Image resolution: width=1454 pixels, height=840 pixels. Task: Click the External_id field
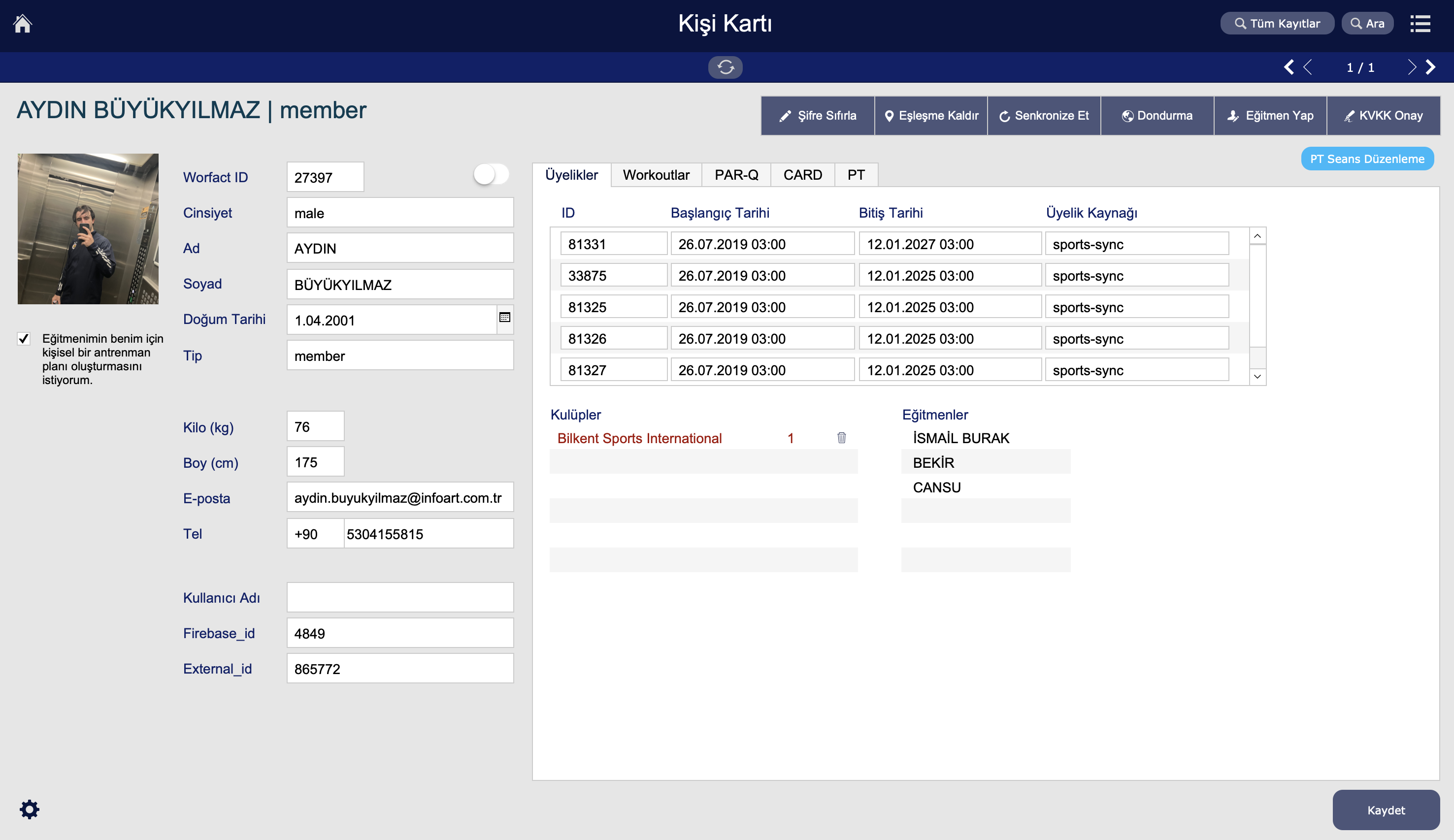[400, 669]
